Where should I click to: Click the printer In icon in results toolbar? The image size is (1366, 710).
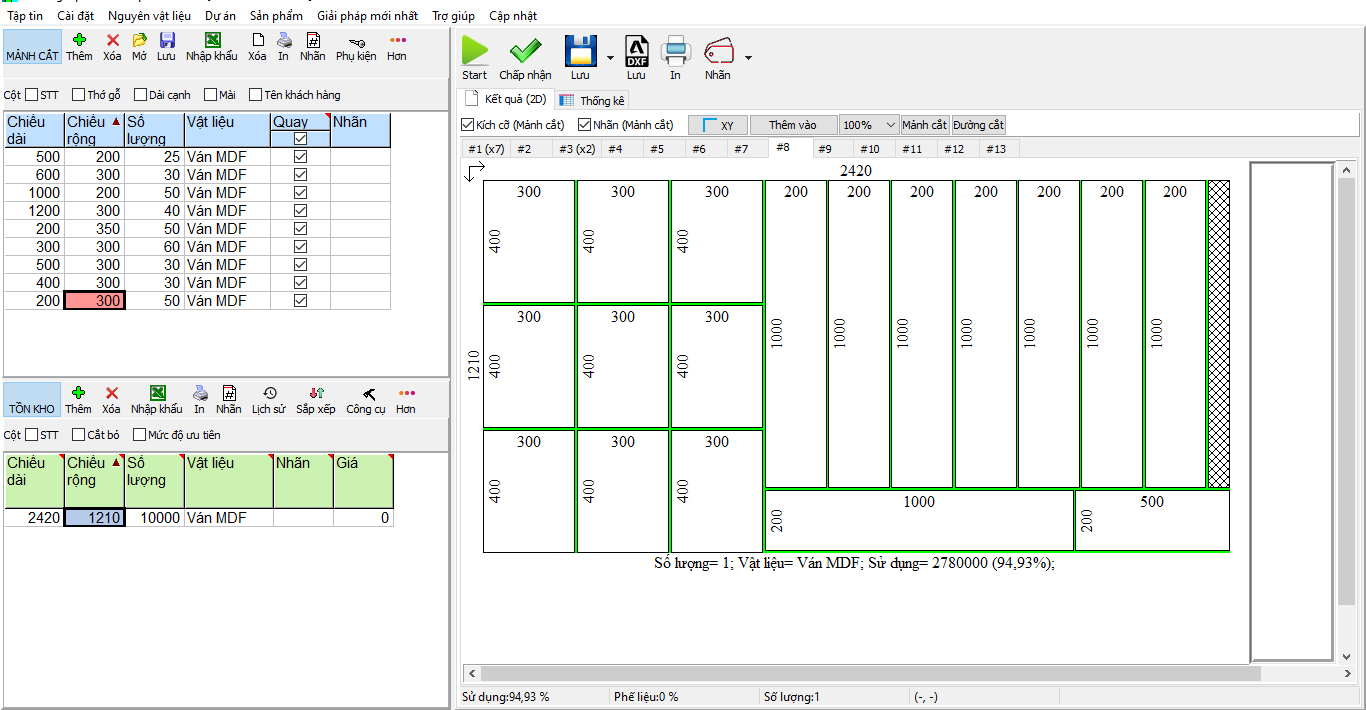click(675, 51)
